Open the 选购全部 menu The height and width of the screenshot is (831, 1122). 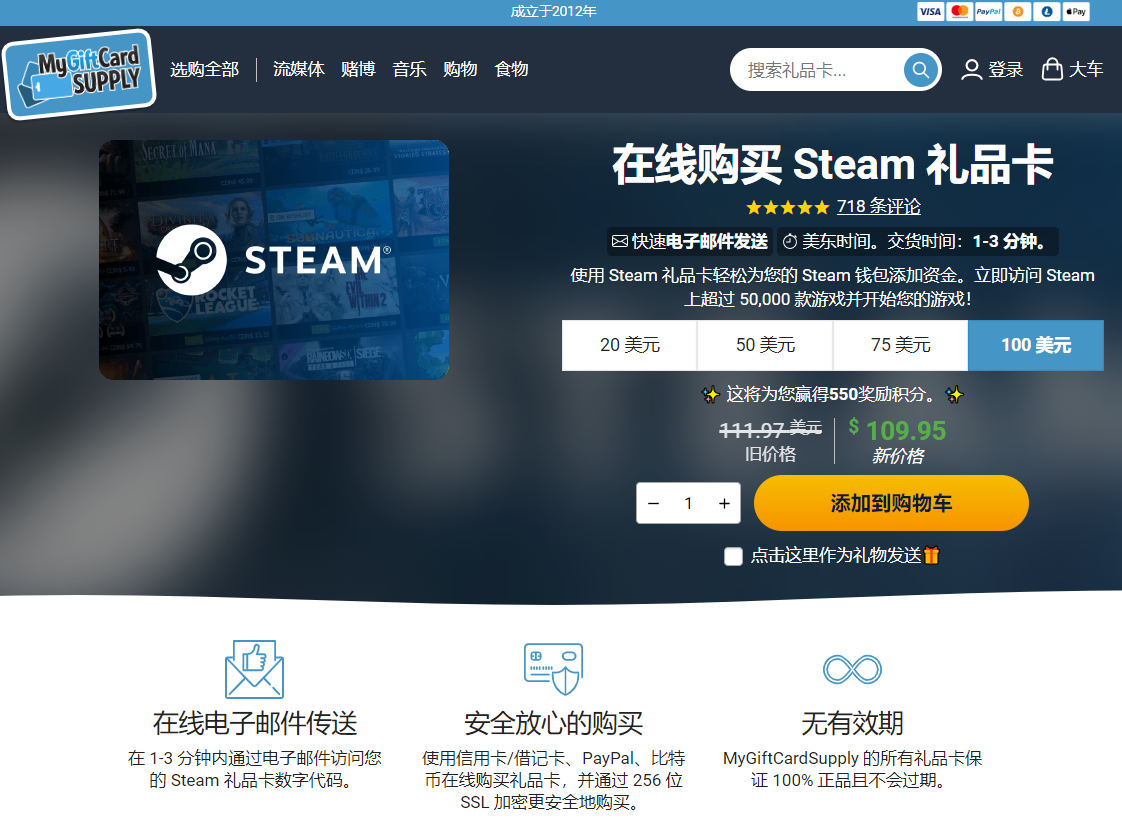204,69
